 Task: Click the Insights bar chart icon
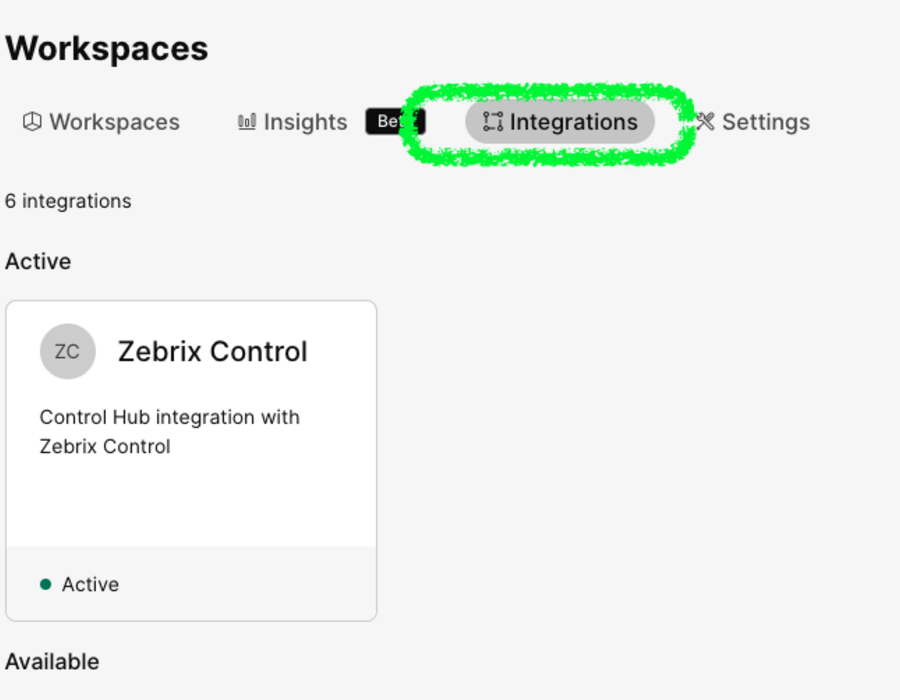(247, 122)
